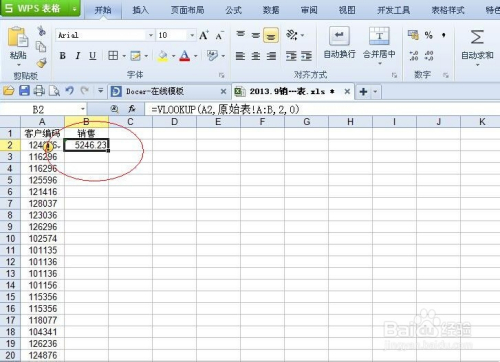Click the red font color A icon
Image resolution: width=500 pixels, height=362 pixels.
(x=185, y=56)
